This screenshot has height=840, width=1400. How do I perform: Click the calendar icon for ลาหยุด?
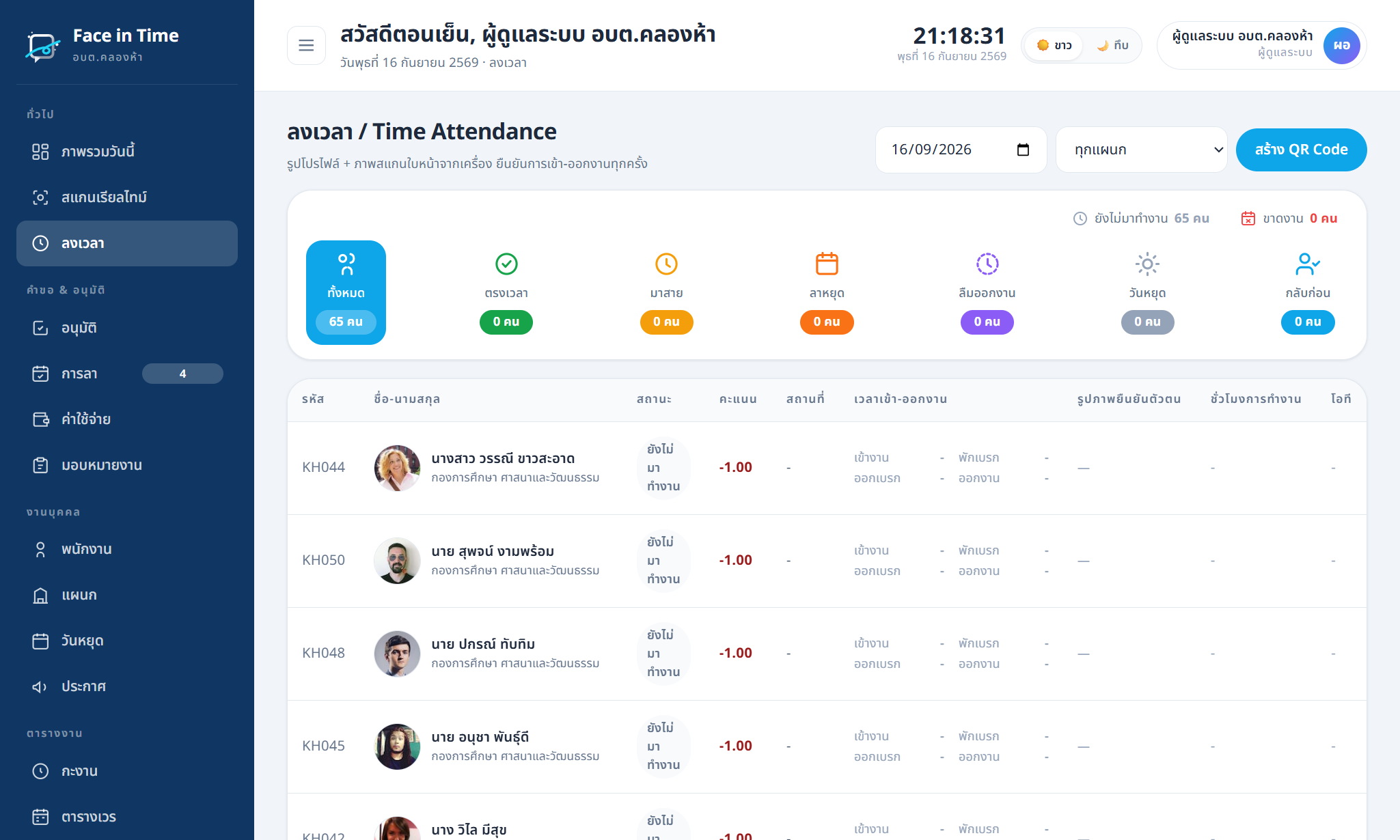[x=827, y=264]
